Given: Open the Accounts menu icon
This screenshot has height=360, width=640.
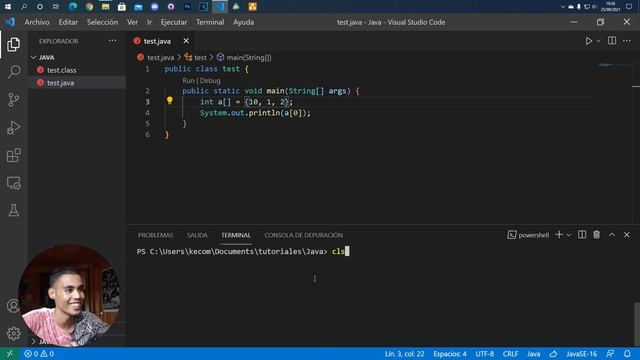Looking at the screenshot, I should pyautogui.click(x=13, y=305).
